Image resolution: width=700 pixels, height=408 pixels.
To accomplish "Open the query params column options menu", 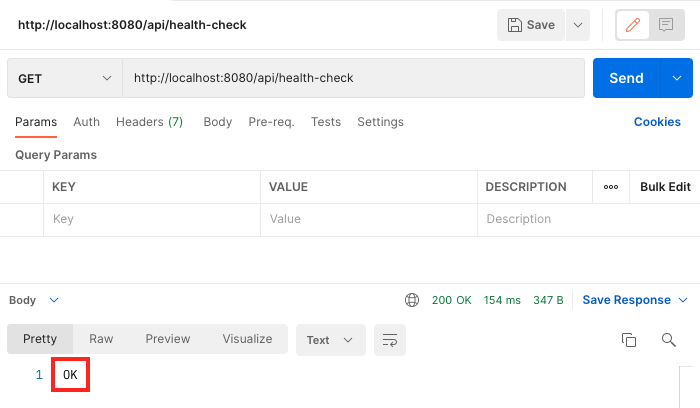I will pos(611,187).
